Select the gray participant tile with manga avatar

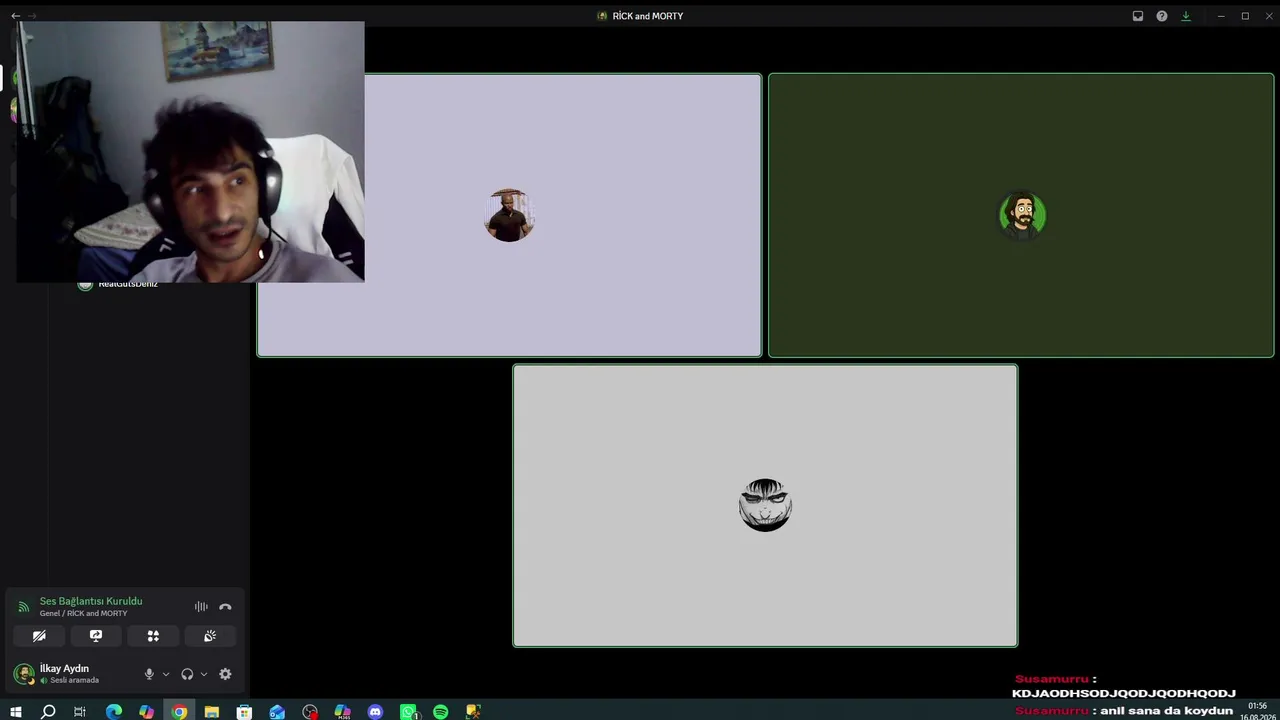point(765,505)
